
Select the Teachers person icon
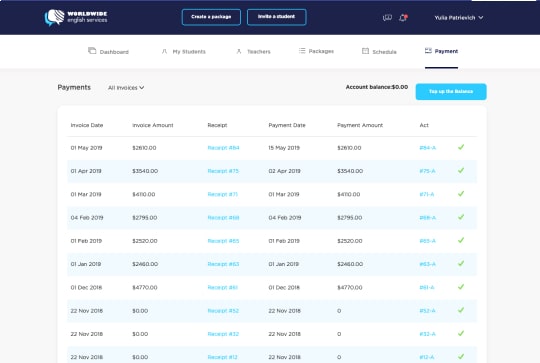(x=239, y=51)
